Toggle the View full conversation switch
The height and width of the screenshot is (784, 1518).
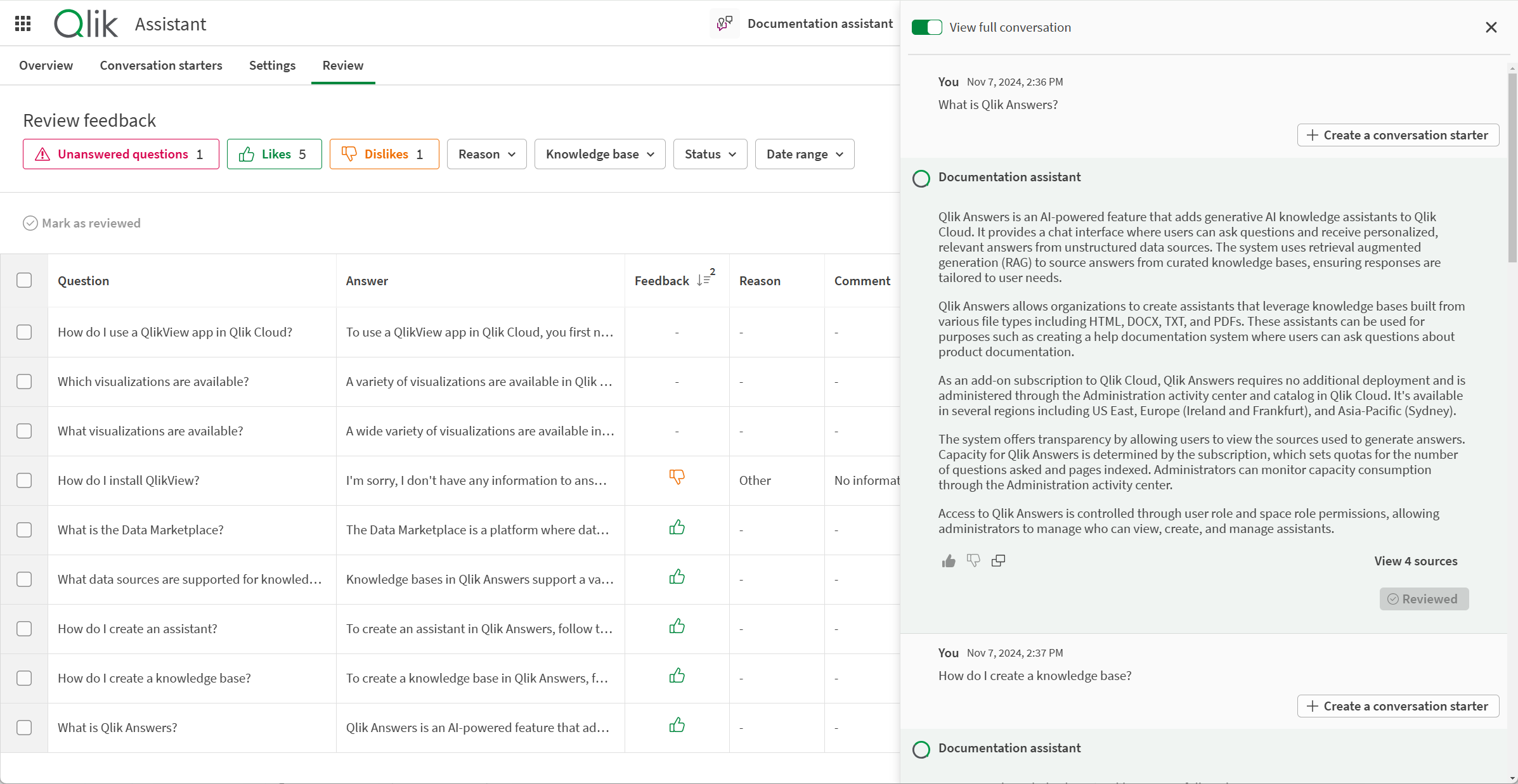926,27
